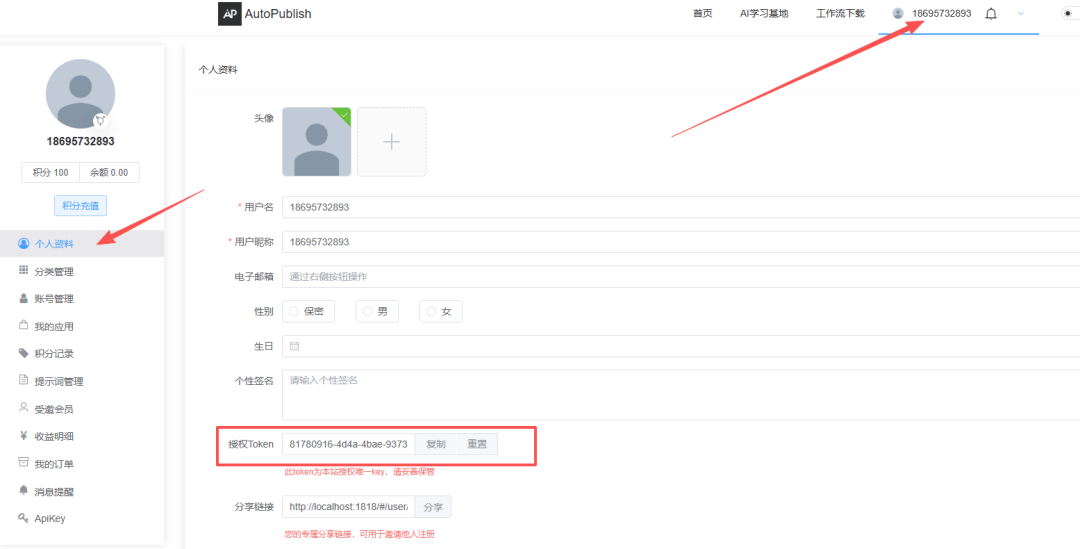Screen dimensions: 1080x549
Task: Click the calendar icon in 生日 field
Action: click(x=294, y=346)
